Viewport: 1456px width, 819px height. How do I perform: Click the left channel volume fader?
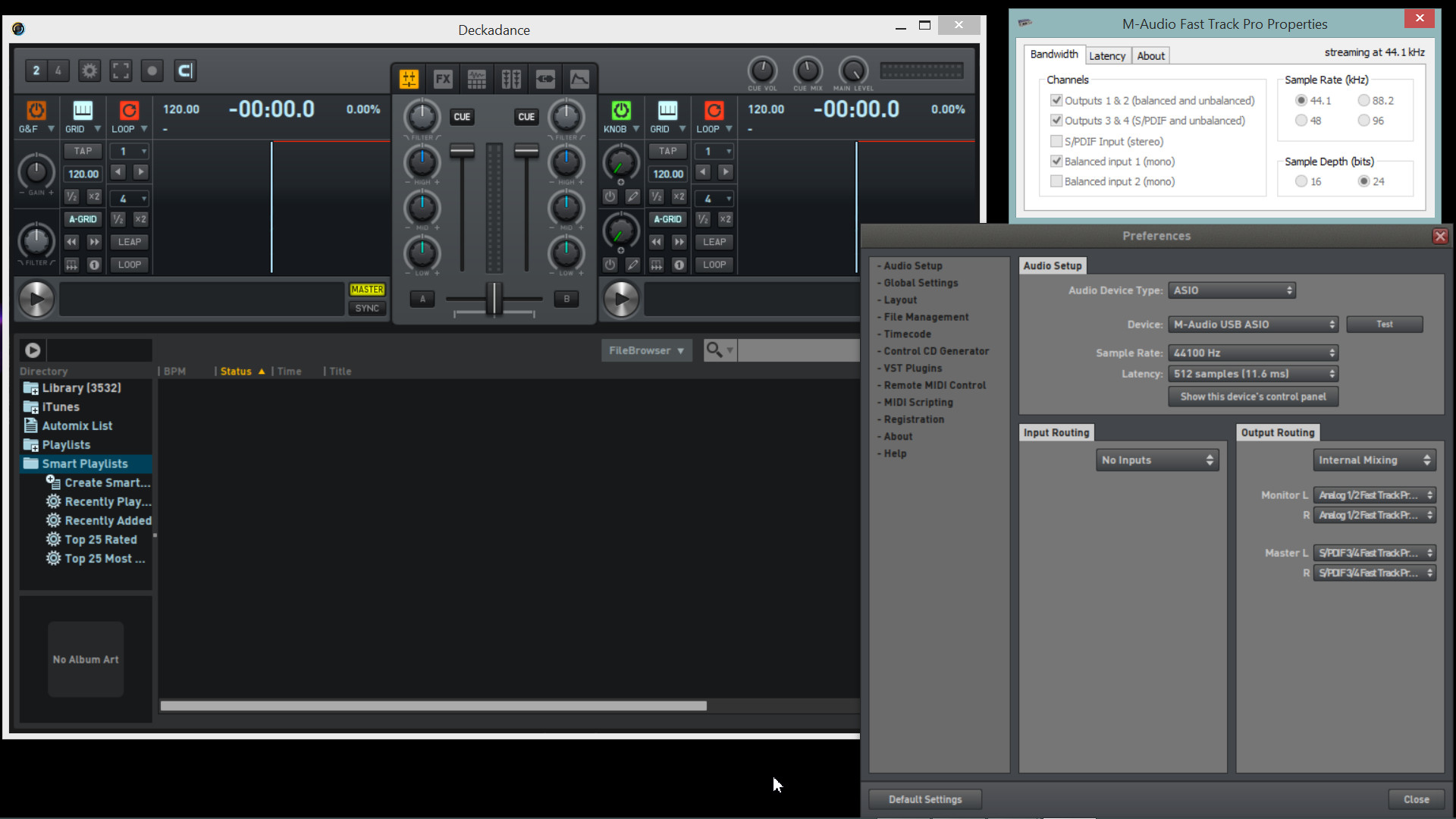pos(462,150)
